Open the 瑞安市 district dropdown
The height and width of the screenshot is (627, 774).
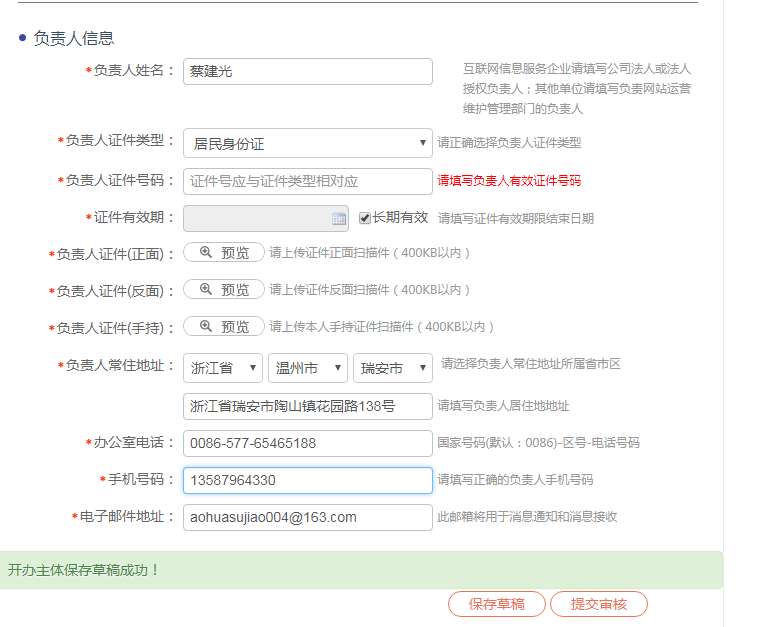click(x=393, y=368)
